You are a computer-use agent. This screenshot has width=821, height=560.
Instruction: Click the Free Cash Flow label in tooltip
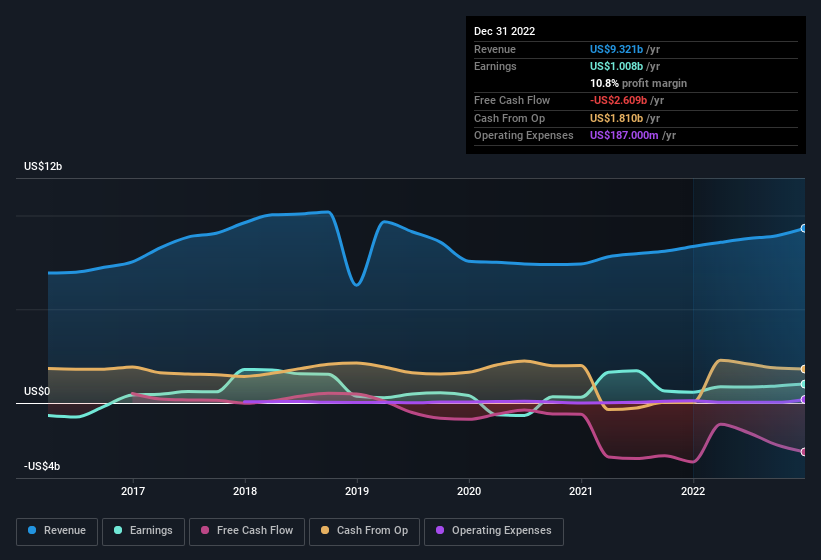tap(512, 100)
